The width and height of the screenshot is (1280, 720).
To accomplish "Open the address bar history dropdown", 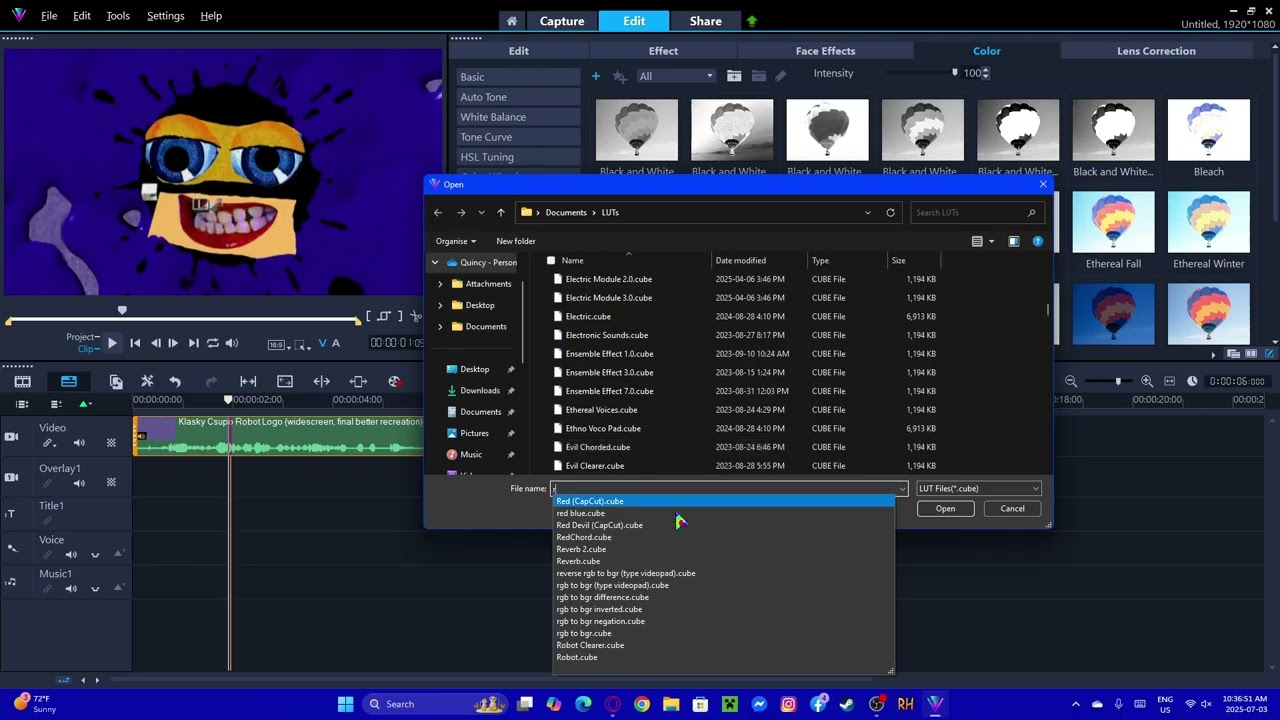I will coord(867,212).
